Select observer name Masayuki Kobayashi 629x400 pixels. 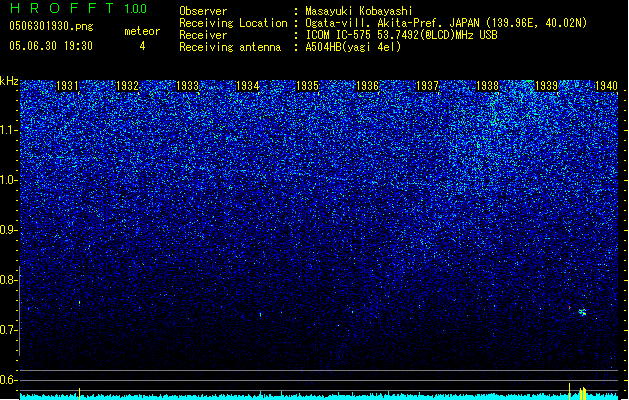pyautogui.click(x=359, y=11)
